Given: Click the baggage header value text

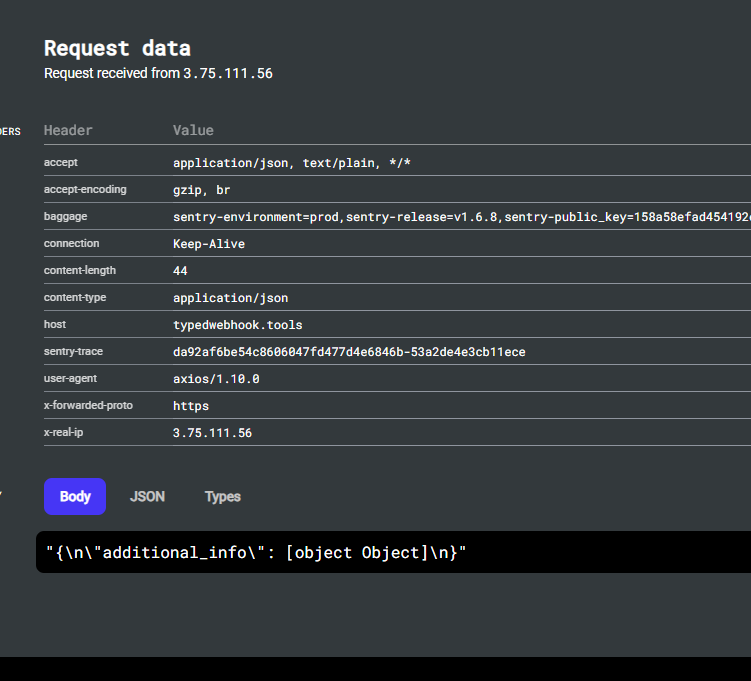Looking at the screenshot, I should (460, 216).
